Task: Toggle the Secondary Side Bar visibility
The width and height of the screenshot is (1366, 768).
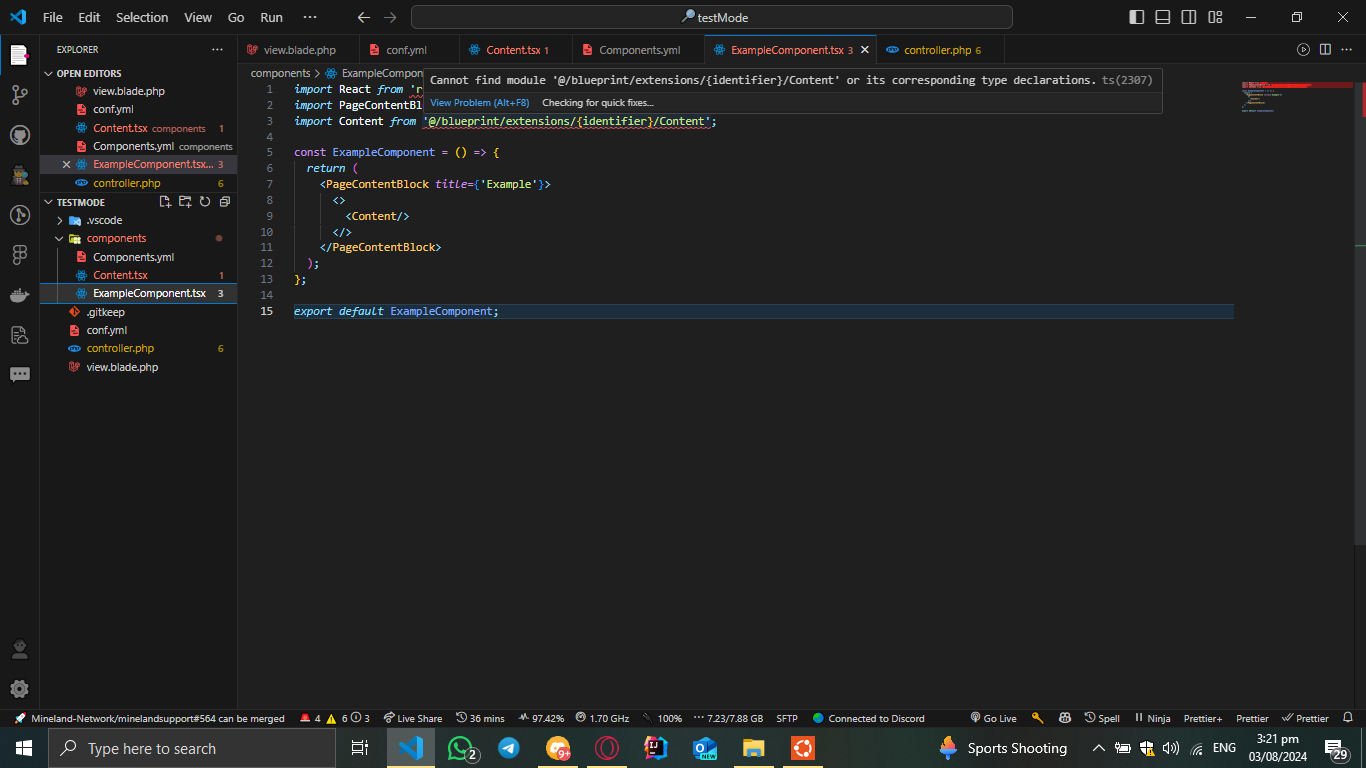Action: [1189, 17]
